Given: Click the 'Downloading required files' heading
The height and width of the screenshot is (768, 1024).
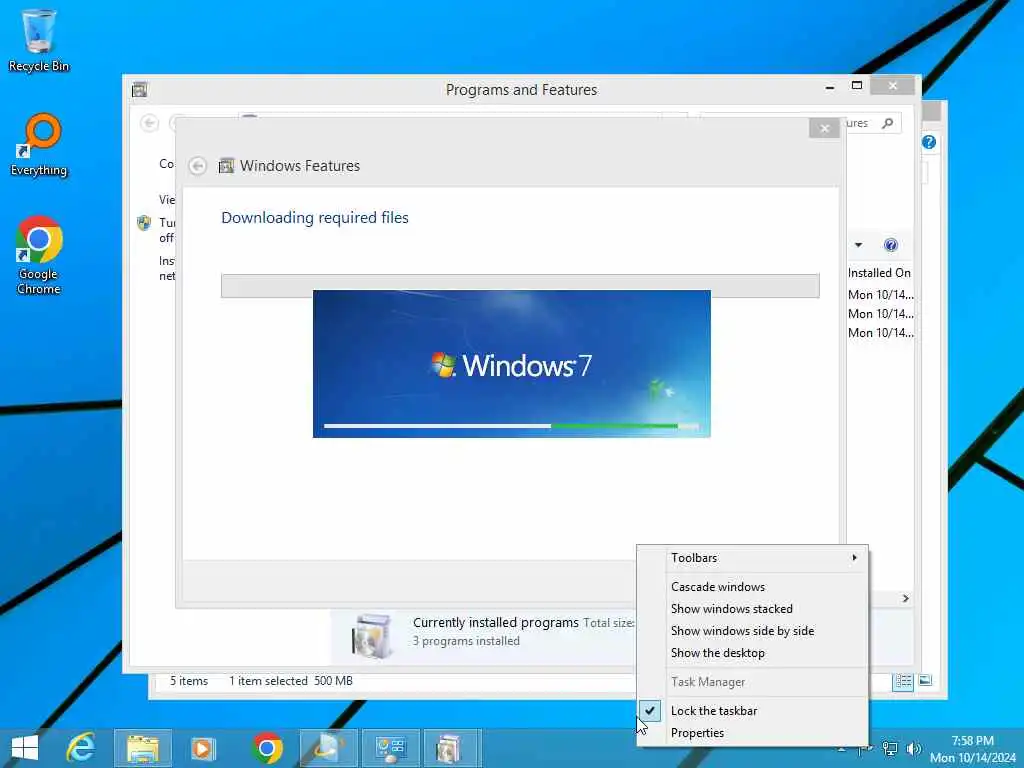Looking at the screenshot, I should point(315,217).
